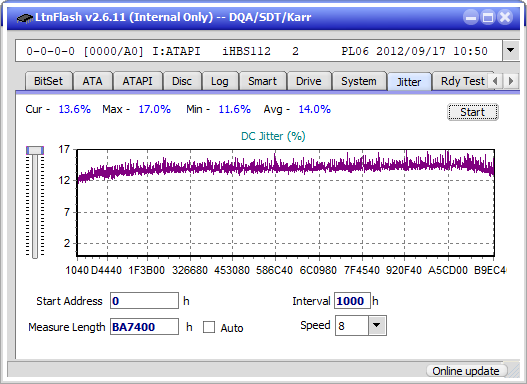Viewport: 527px width, 384px height.
Task: Click the DC Jitter (%) chart title
Action: [x=273, y=136]
